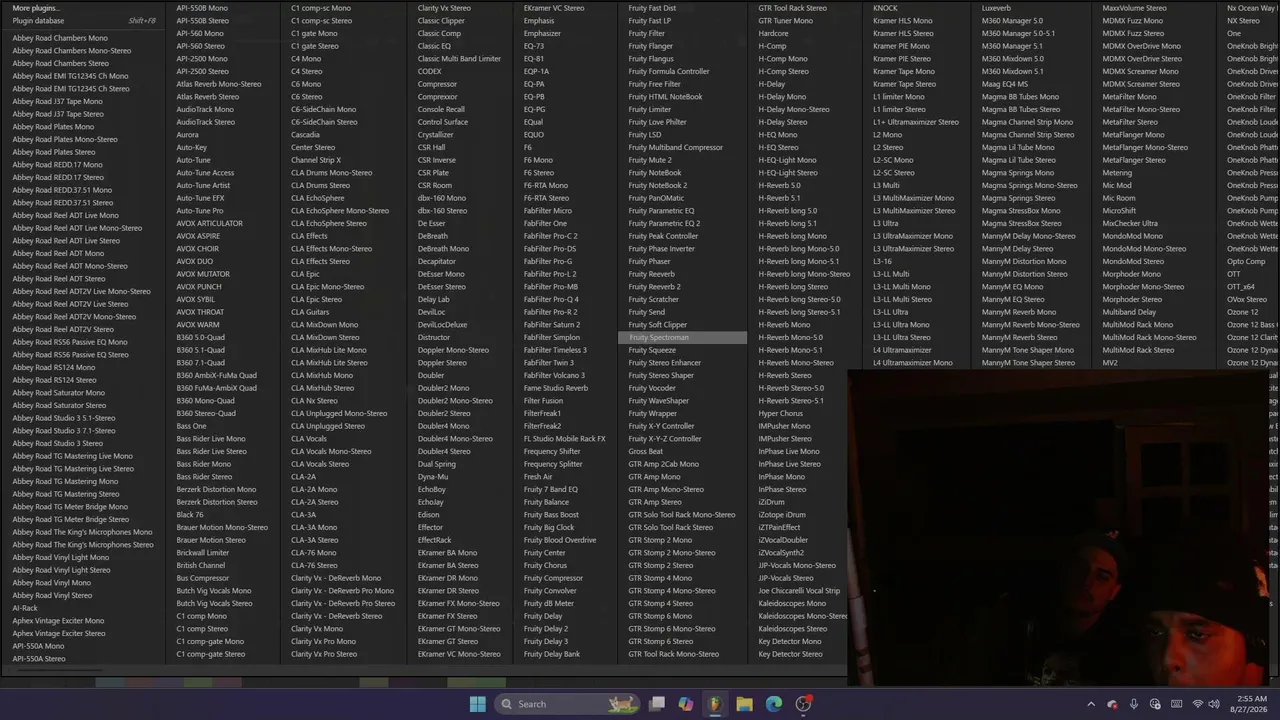Choose Channel Strip X

click(x=316, y=160)
